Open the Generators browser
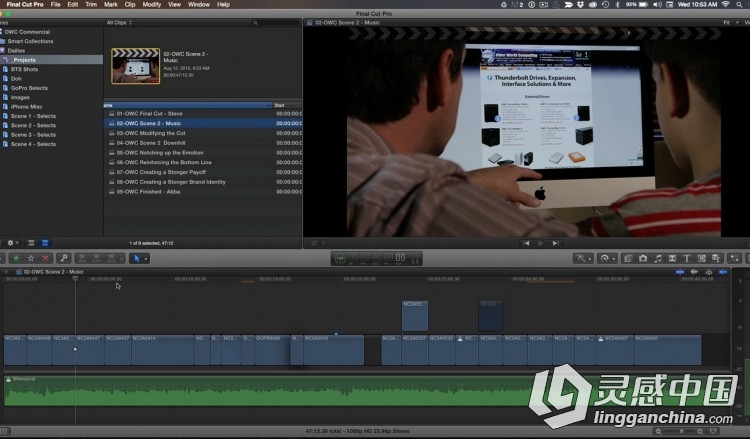The width and height of the screenshot is (750, 439). (x=702, y=258)
